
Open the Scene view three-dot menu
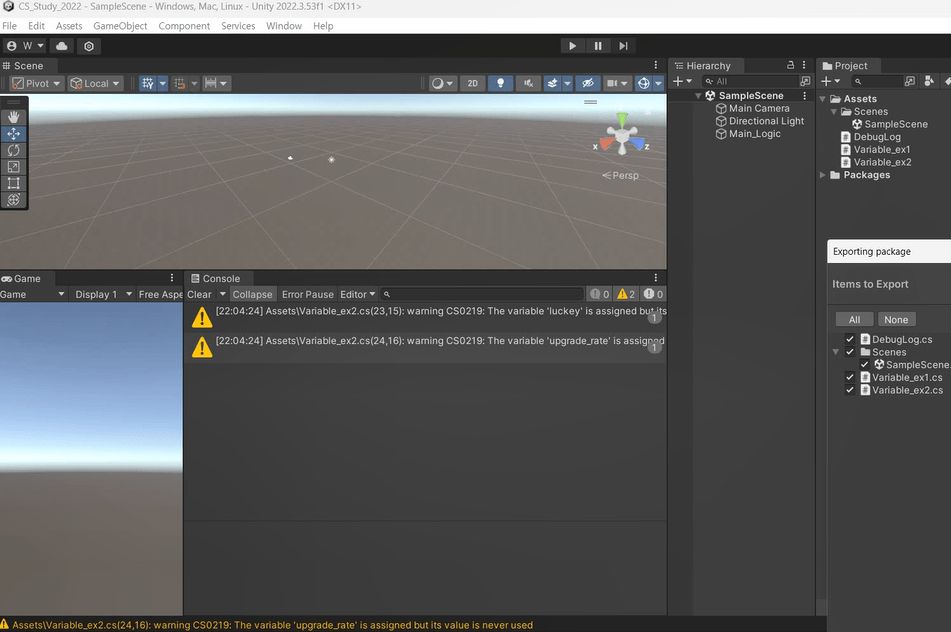coord(656,65)
